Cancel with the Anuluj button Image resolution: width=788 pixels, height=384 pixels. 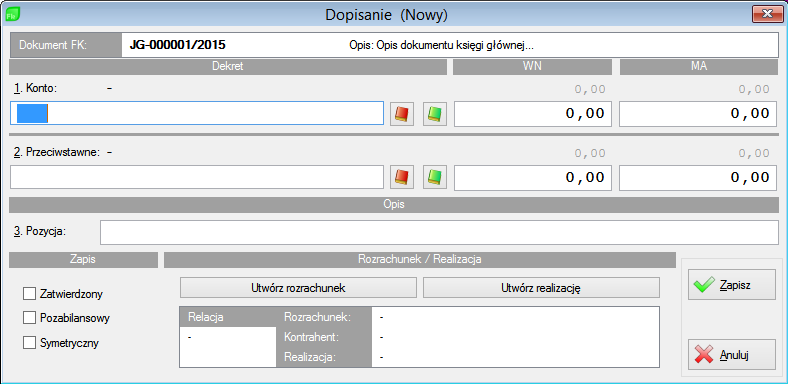point(732,355)
